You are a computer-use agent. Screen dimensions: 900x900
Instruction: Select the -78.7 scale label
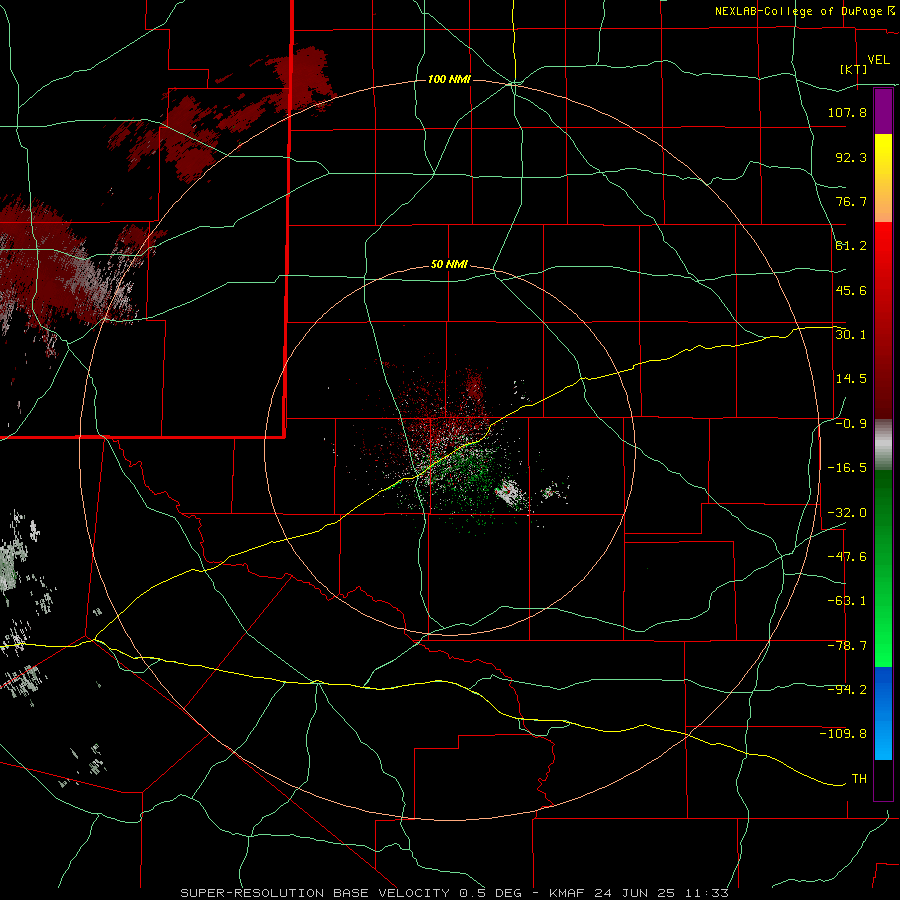(847, 646)
